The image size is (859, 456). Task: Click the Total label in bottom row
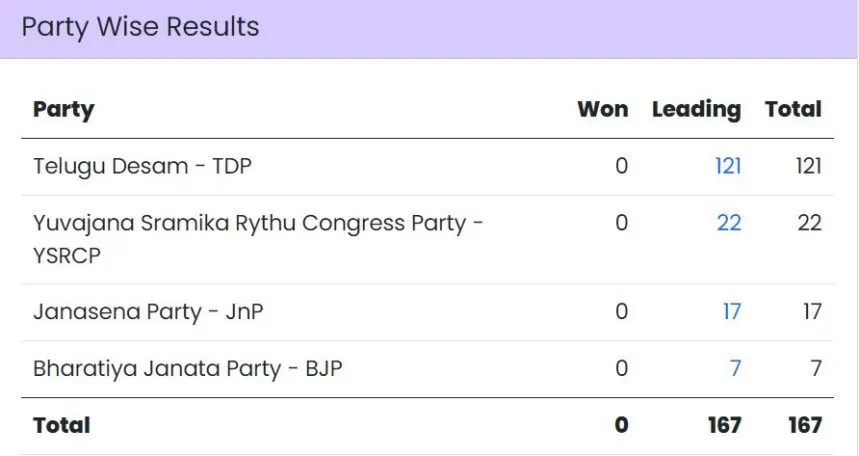click(62, 425)
